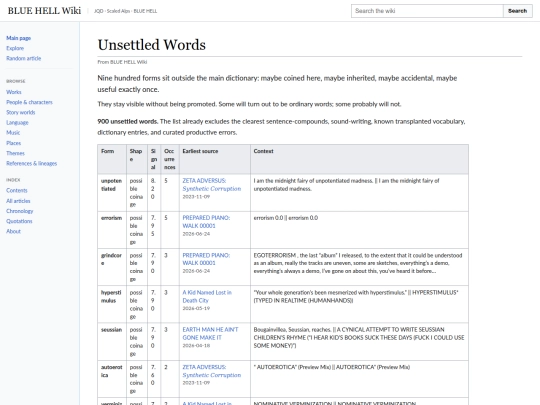Select the word errorism in Form column
The width and height of the screenshot is (540, 405).
(111, 218)
